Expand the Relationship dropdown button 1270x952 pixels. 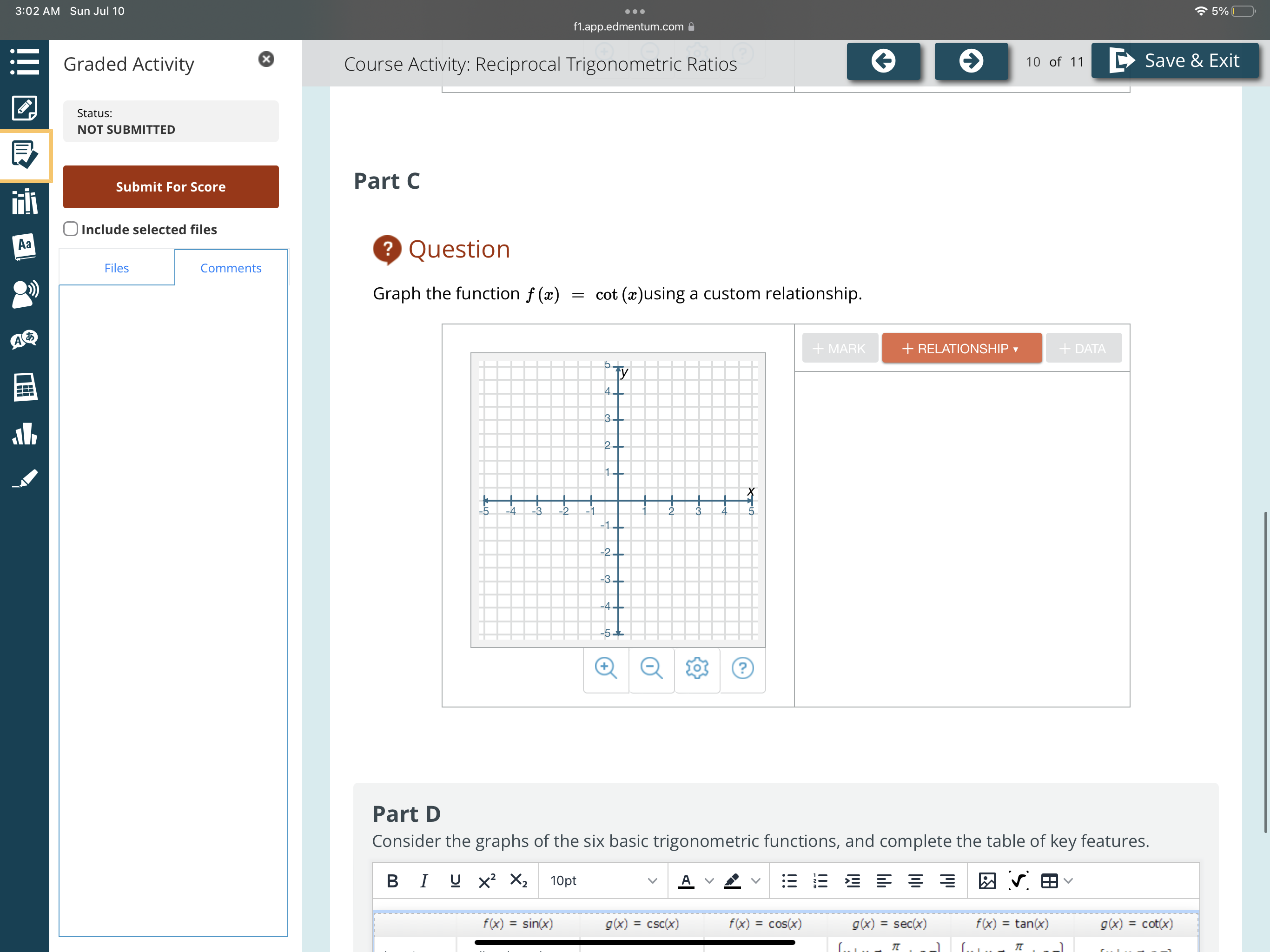click(961, 349)
